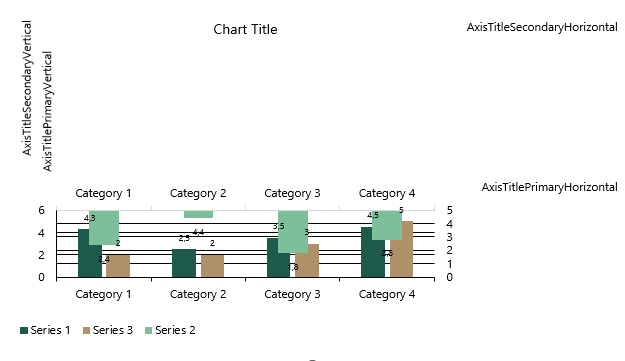The height and width of the screenshot is (361, 625).
Task: Select the tan Category 4 bar
Action: [x=401, y=249]
